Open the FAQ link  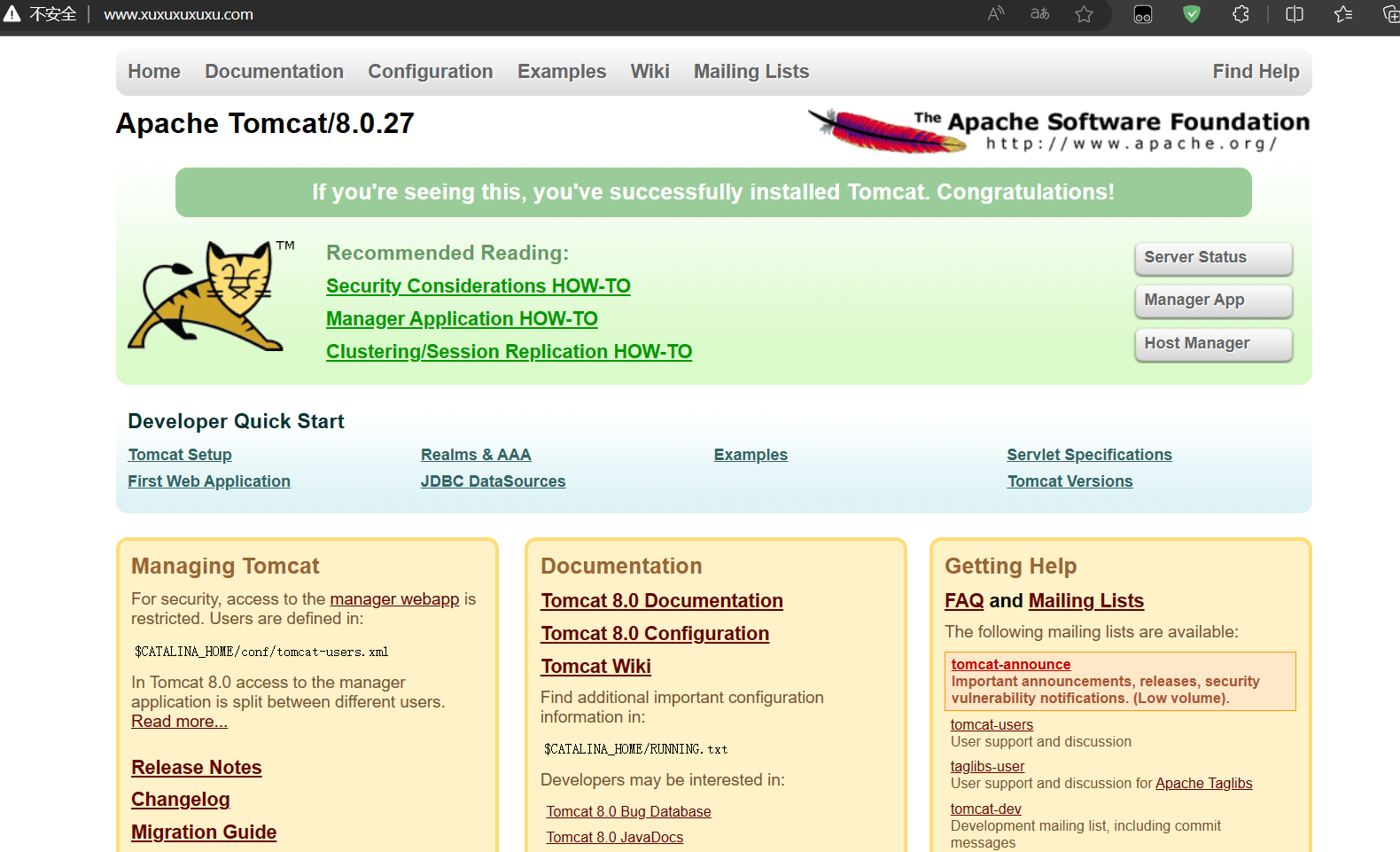pos(964,601)
